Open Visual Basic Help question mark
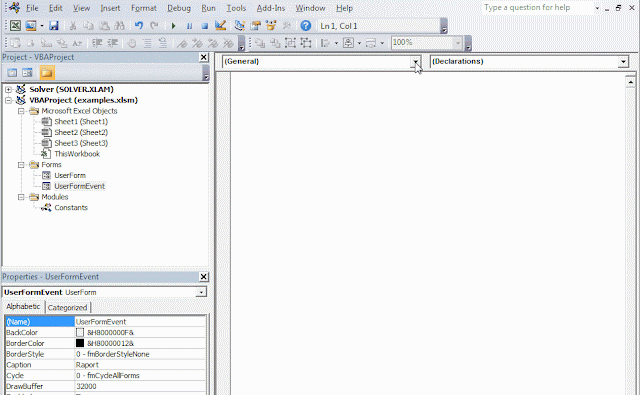 pos(306,26)
